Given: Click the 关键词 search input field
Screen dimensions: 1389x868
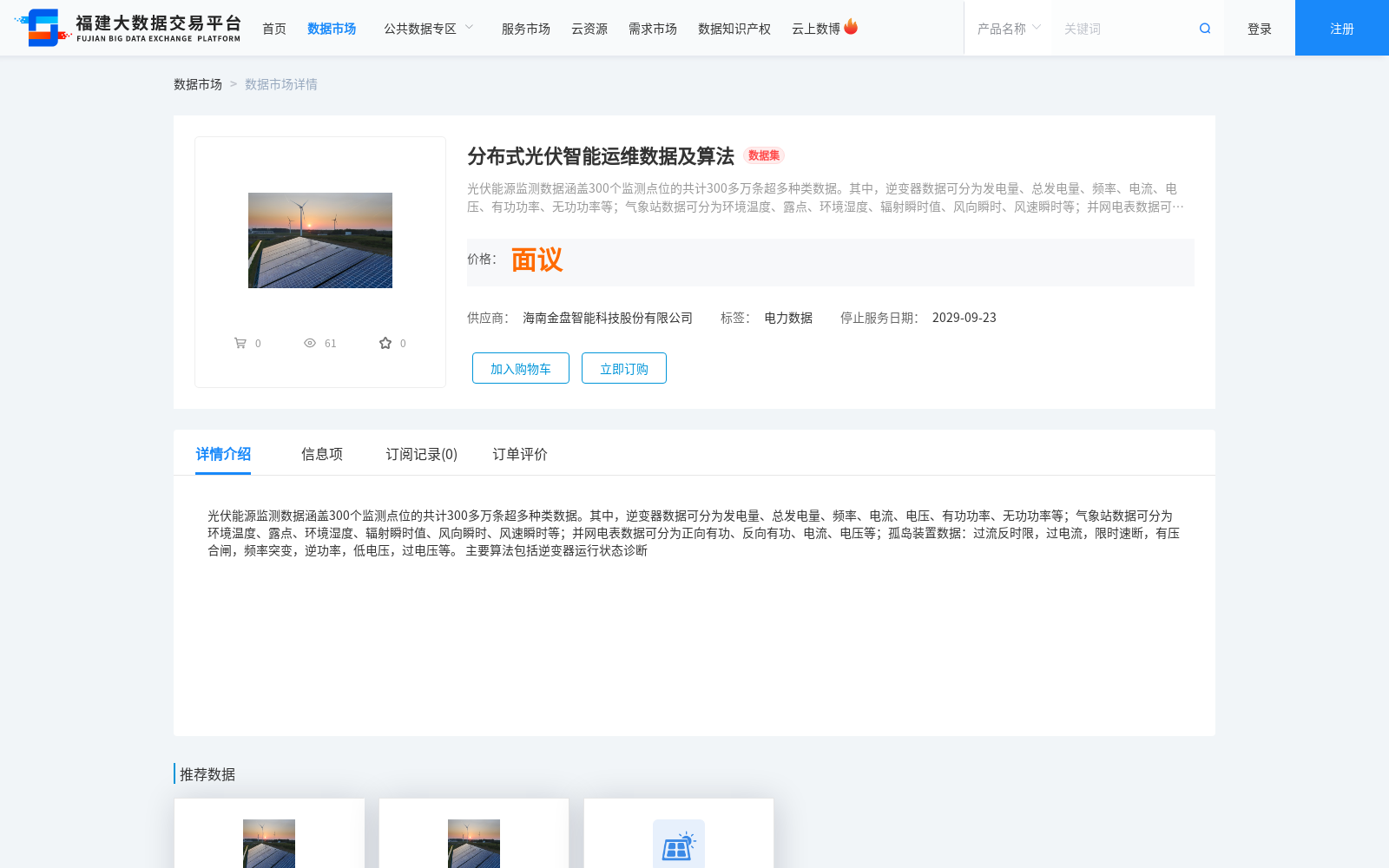Looking at the screenshot, I should pos(1124,29).
